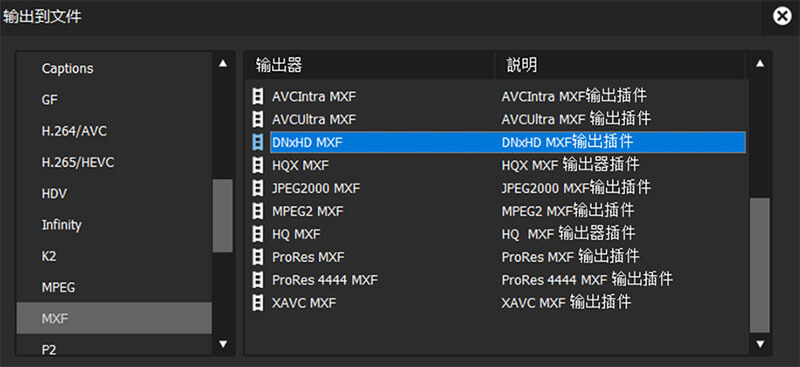Click the description 'AVCIntra MXF输出插件'
Viewport: 800px width, 367px height.
pyautogui.click(x=574, y=95)
